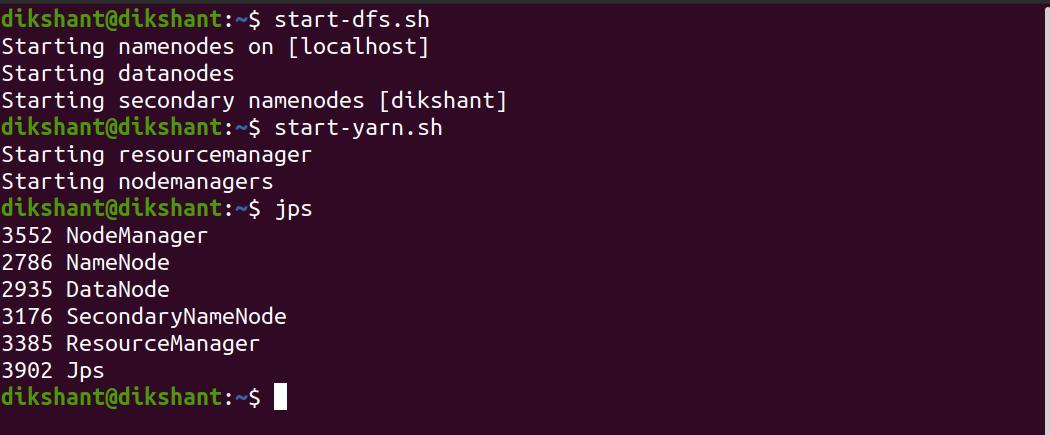This screenshot has width=1050, height=435.
Task: Click 'Starting namenodes on [localhost]' line
Action: coord(215,46)
